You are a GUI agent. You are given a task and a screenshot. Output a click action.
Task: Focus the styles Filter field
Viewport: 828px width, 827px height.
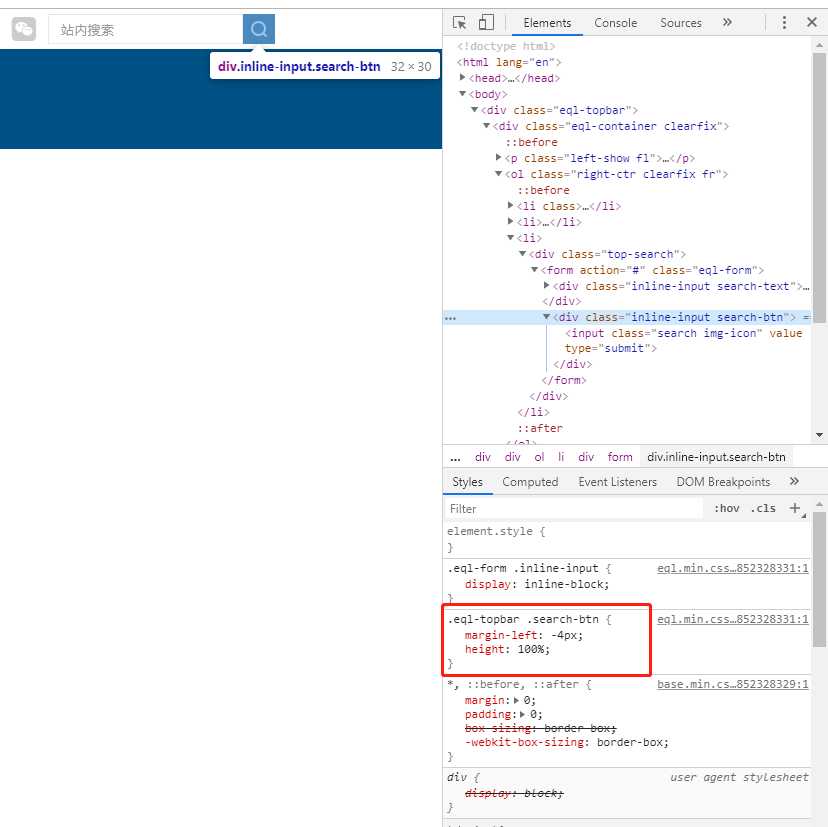tap(575, 509)
